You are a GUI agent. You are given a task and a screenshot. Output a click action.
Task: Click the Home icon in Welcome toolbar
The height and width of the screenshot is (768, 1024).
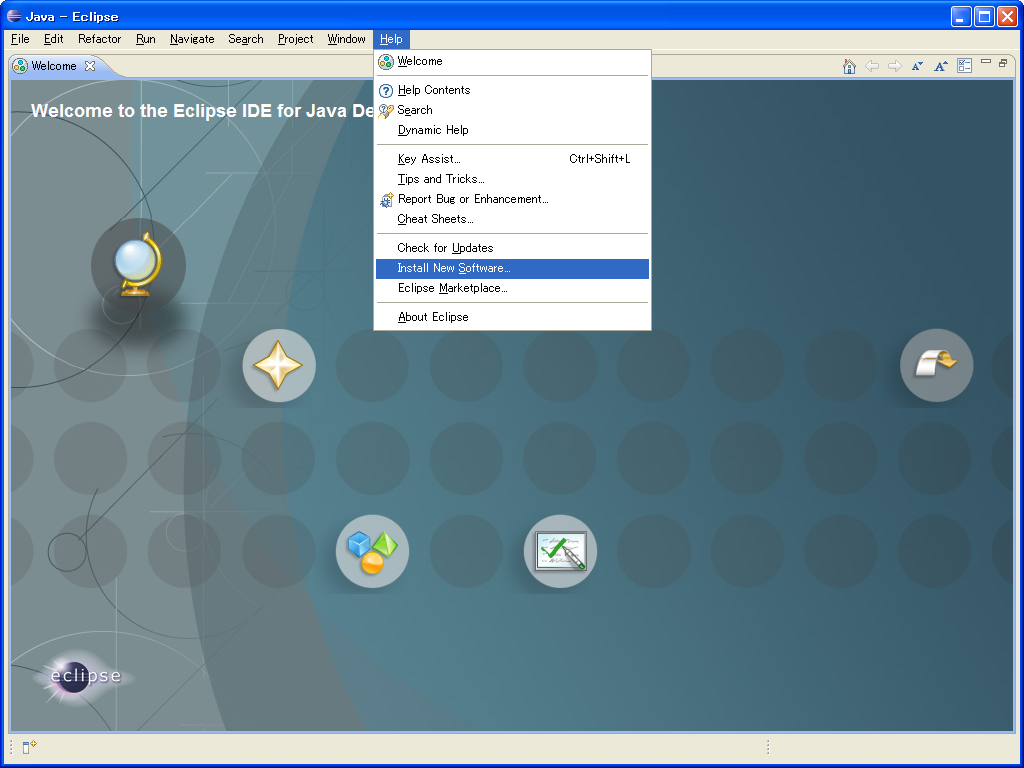pos(849,66)
